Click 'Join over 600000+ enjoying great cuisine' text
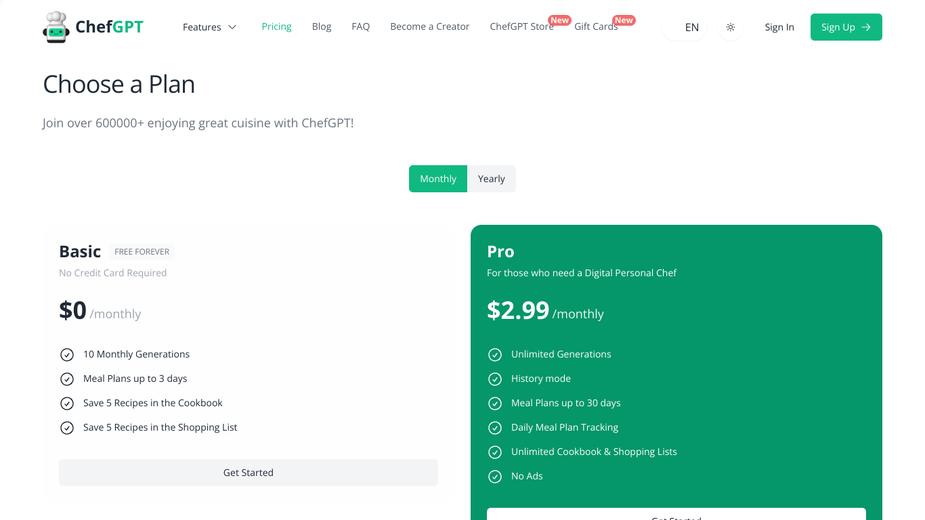This screenshot has width=925, height=520. 198,123
